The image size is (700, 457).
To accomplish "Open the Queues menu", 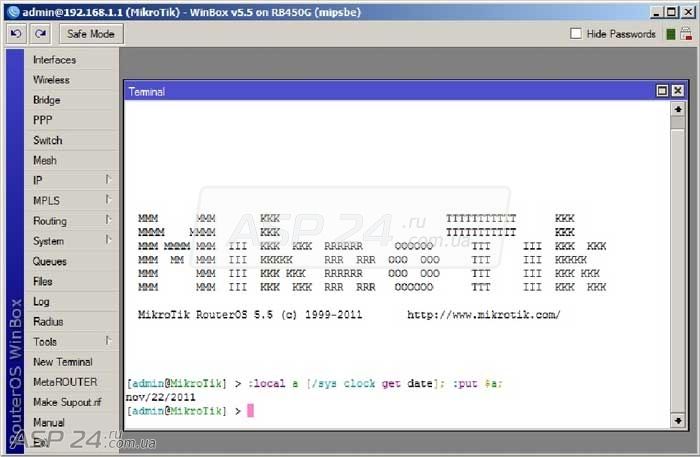I will click(x=71, y=261).
